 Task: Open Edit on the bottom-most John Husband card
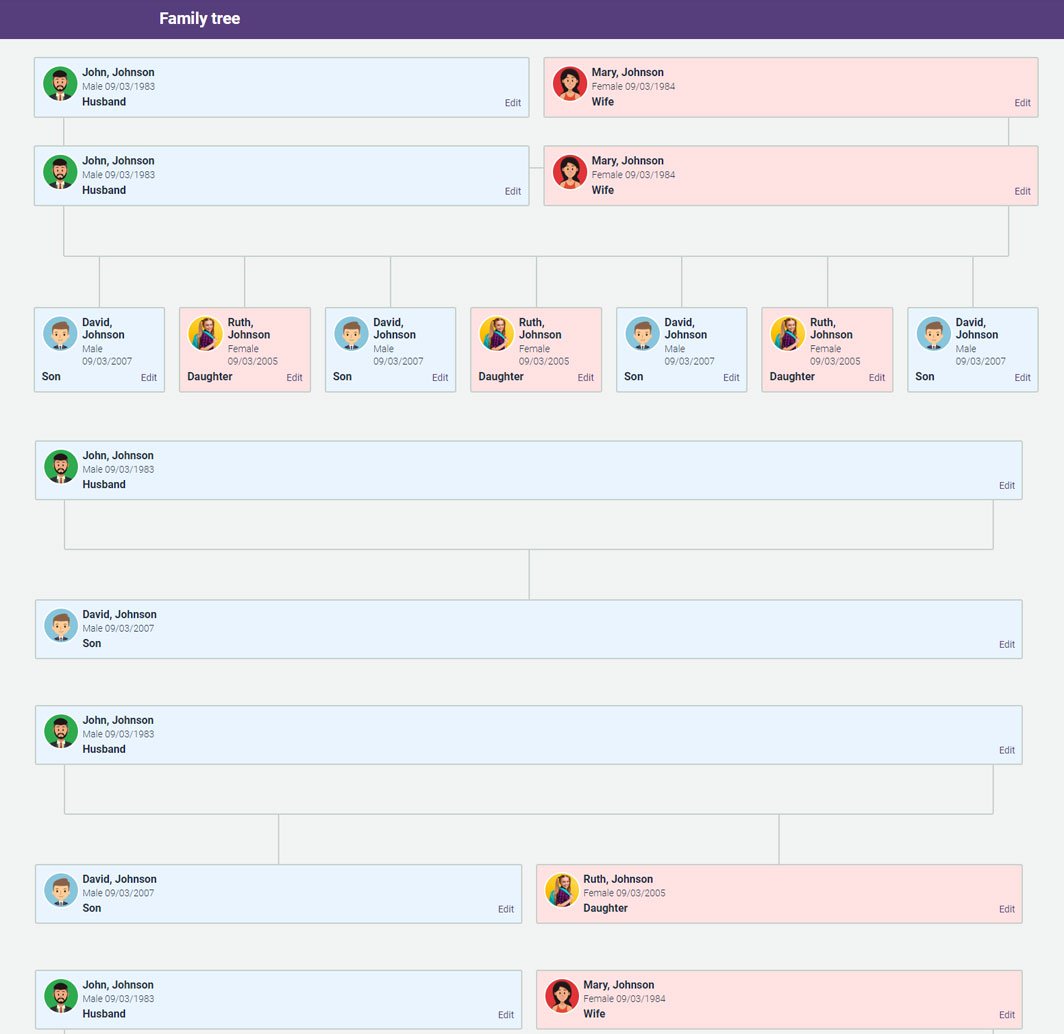point(506,1015)
